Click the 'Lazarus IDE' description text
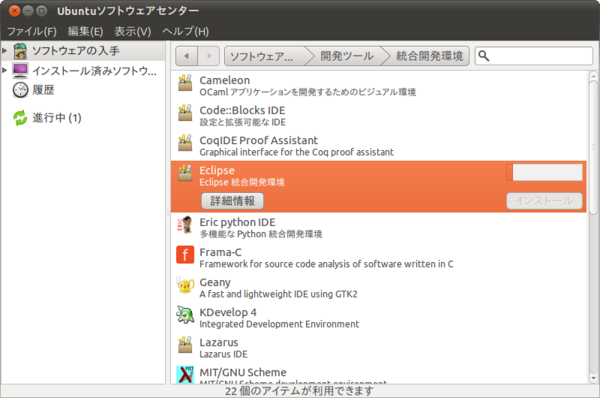Viewport: 600px width, 398px height. pyautogui.click(x=223, y=354)
